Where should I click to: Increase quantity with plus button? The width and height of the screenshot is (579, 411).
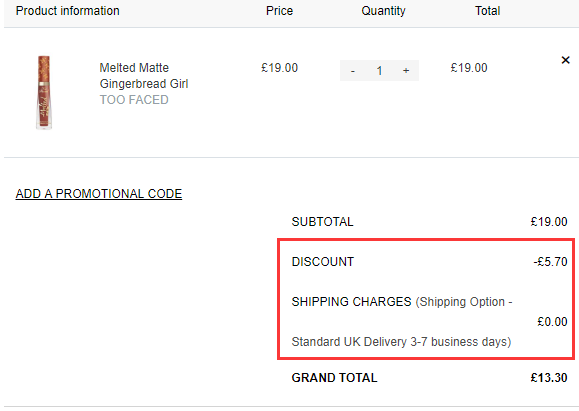coord(406,70)
